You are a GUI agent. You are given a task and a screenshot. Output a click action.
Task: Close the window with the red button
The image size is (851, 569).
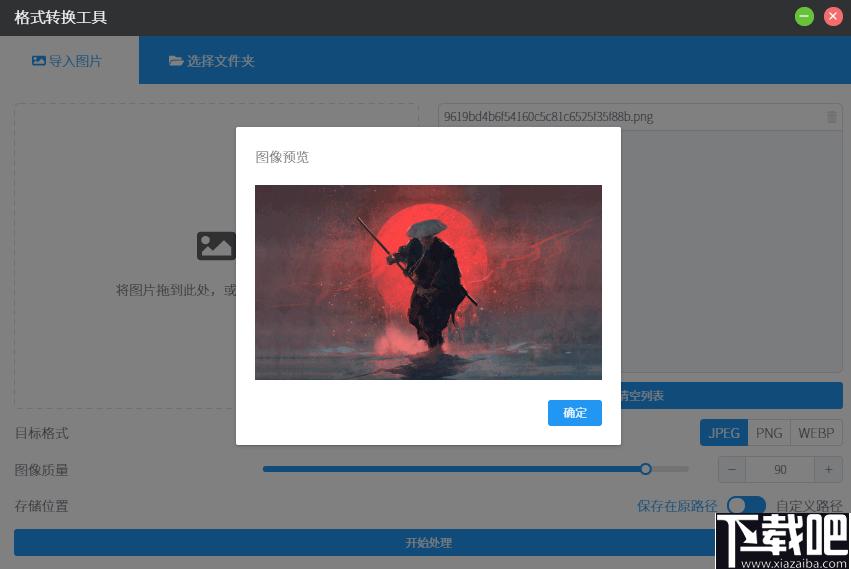pos(833,17)
